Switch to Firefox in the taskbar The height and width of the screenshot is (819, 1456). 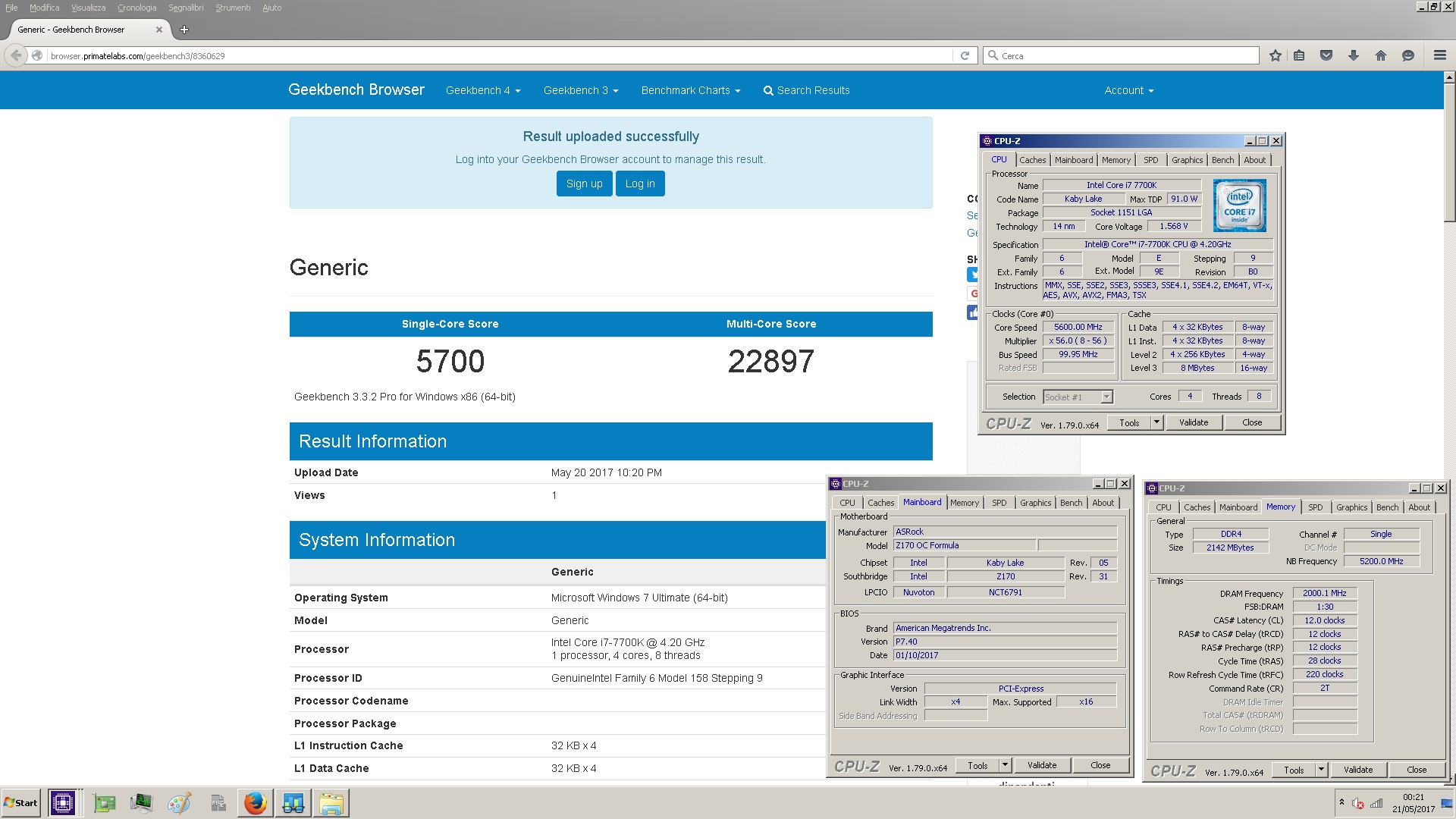point(256,803)
